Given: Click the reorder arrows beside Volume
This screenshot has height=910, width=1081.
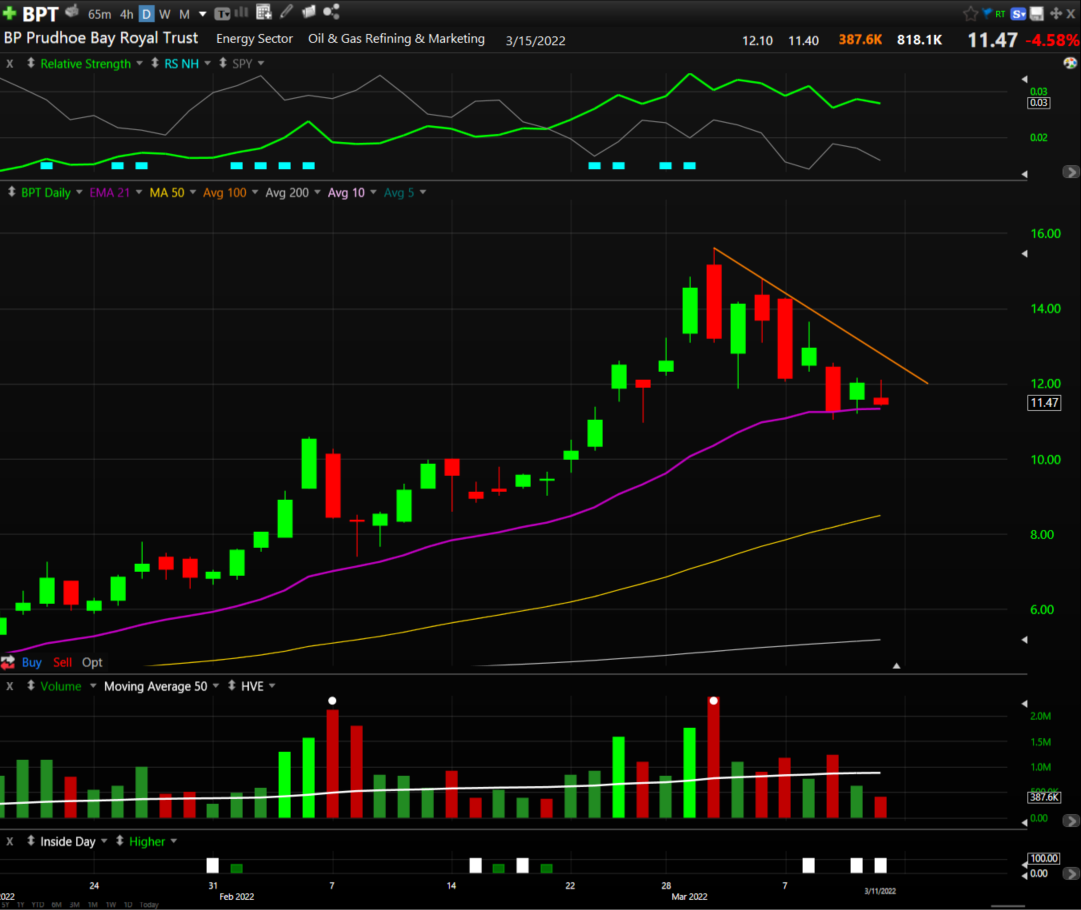Looking at the screenshot, I should coord(31,686).
